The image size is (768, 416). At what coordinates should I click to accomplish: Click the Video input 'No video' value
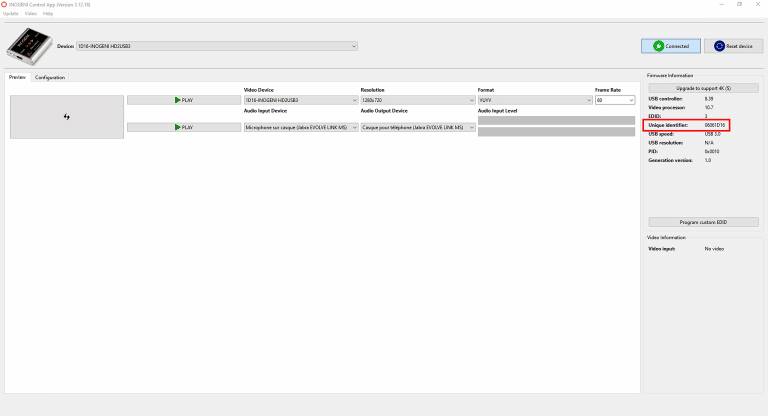pos(714,249)
